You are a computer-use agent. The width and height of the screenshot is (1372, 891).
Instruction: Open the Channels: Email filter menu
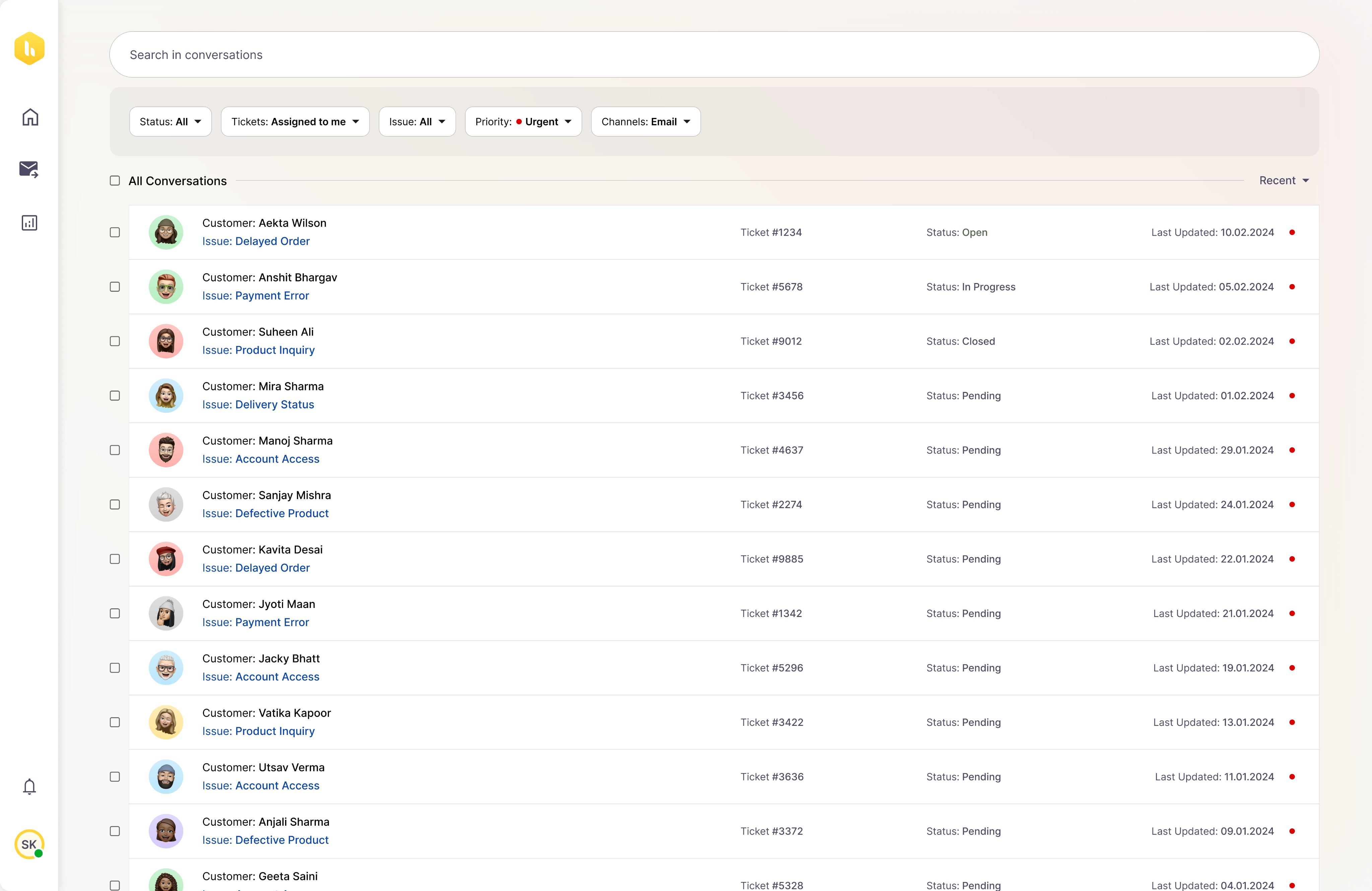point(645,122)
